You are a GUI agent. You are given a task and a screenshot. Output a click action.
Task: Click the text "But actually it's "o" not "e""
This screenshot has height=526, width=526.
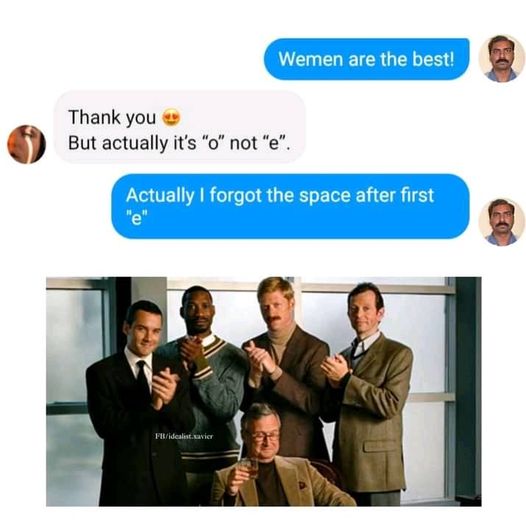point(178,143)
